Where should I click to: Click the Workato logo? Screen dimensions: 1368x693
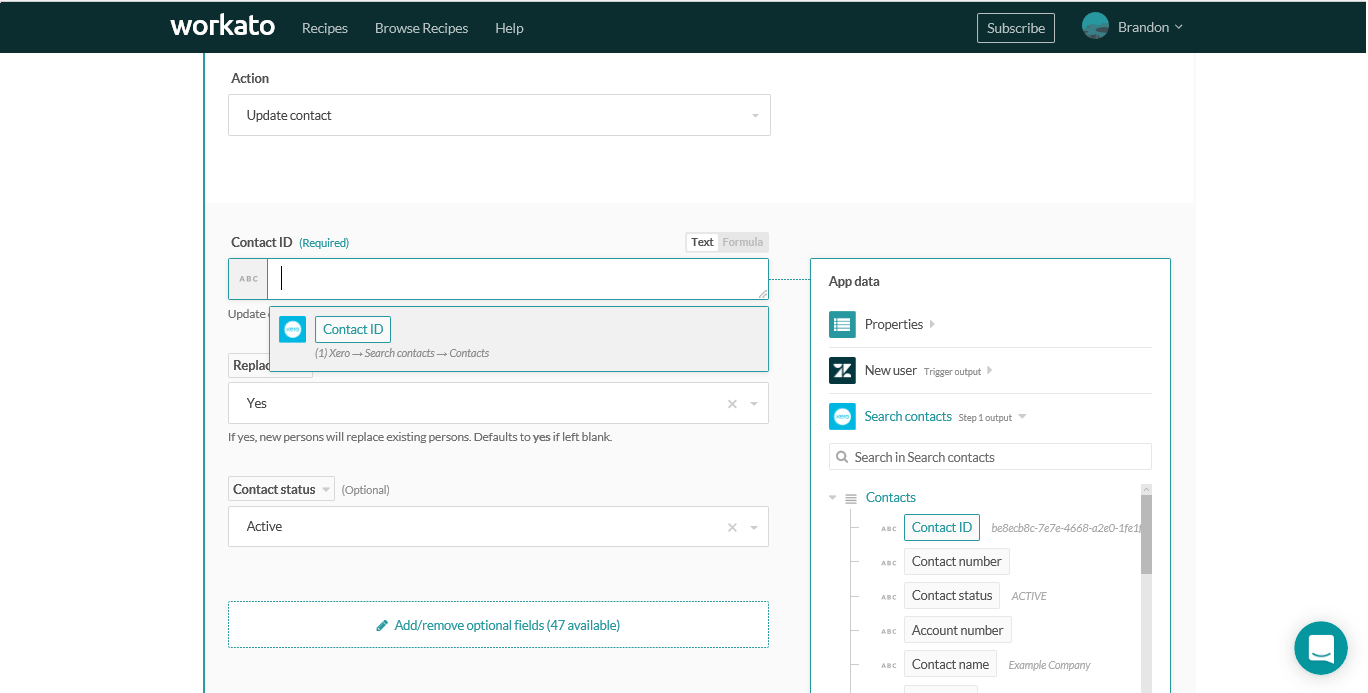pyautogui.click(x=222, y=27)
